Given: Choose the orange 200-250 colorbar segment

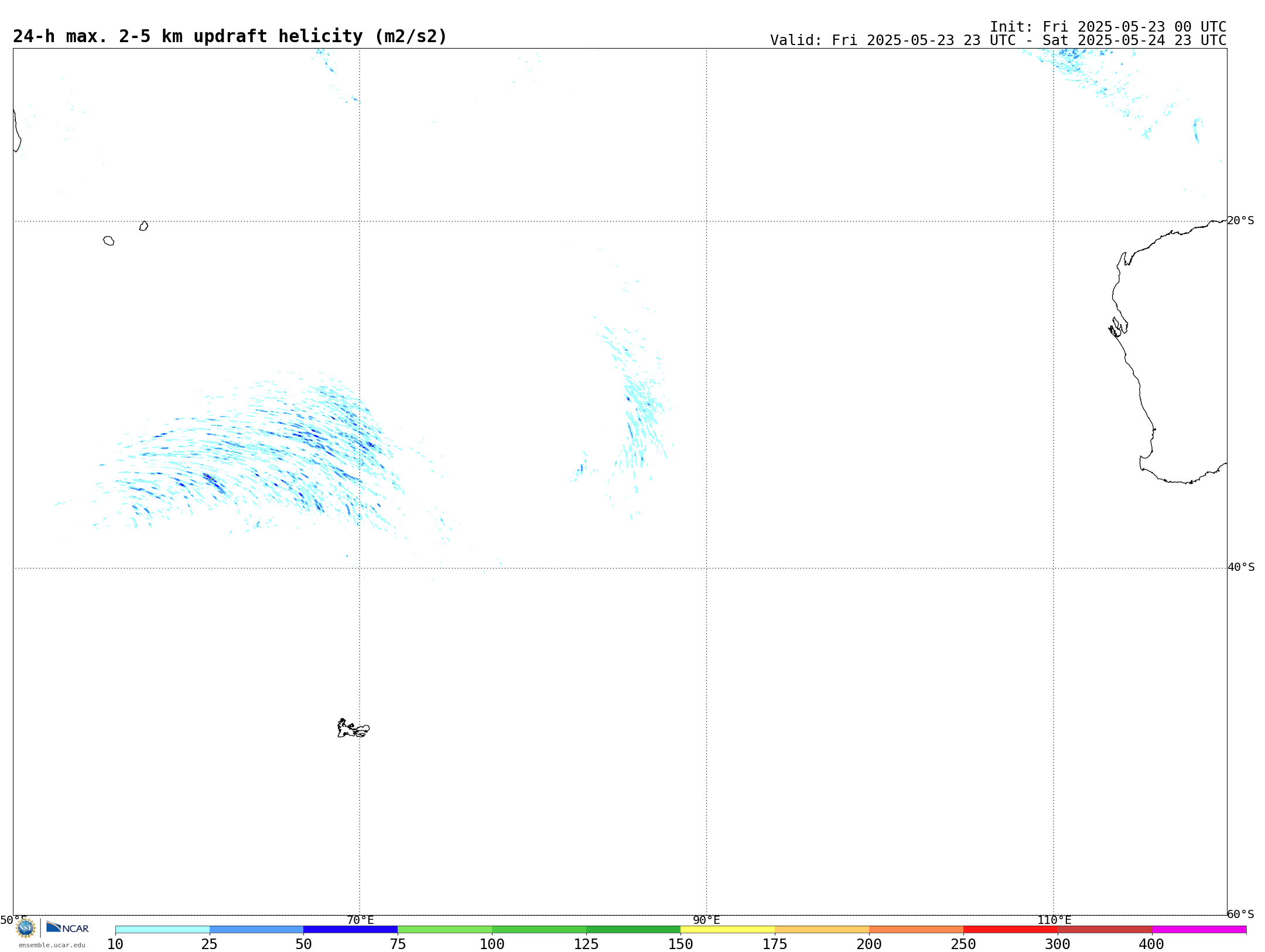Looking at the screenshot, I should point(917,930).
